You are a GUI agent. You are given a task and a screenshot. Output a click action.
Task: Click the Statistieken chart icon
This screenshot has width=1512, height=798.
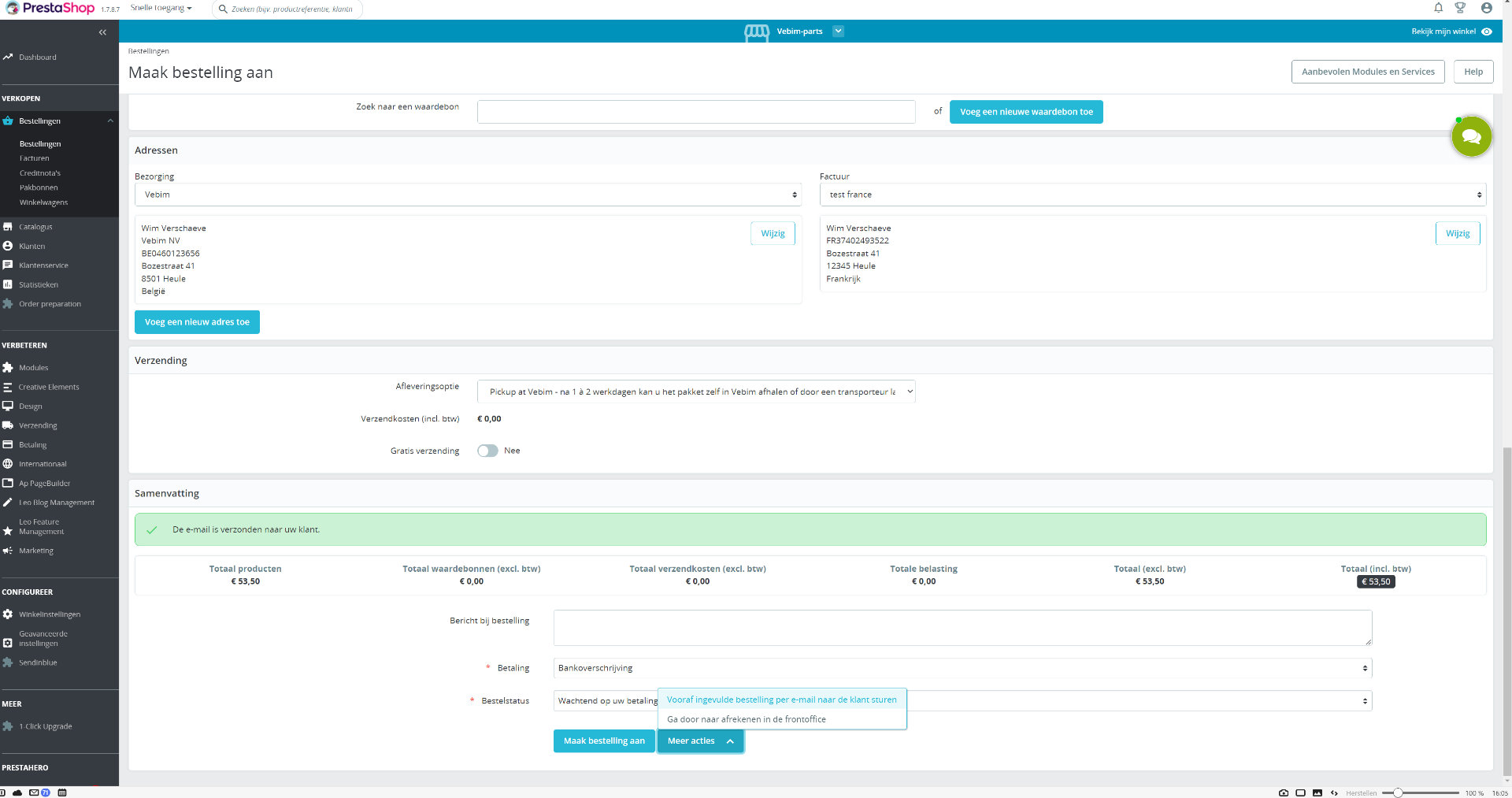tap(8, 284)
